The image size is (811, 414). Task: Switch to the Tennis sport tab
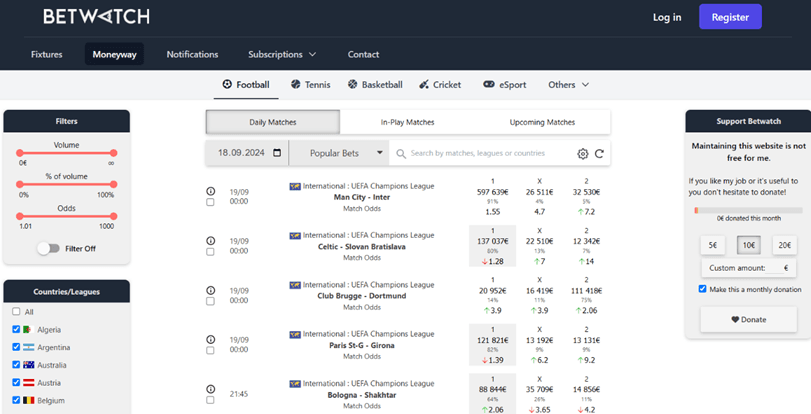point(310,84)
